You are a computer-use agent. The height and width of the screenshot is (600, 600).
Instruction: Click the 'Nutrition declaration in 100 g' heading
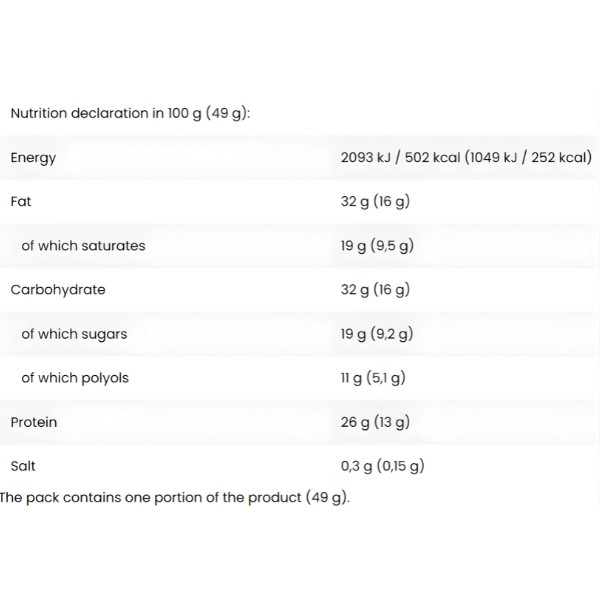(106, 113)
